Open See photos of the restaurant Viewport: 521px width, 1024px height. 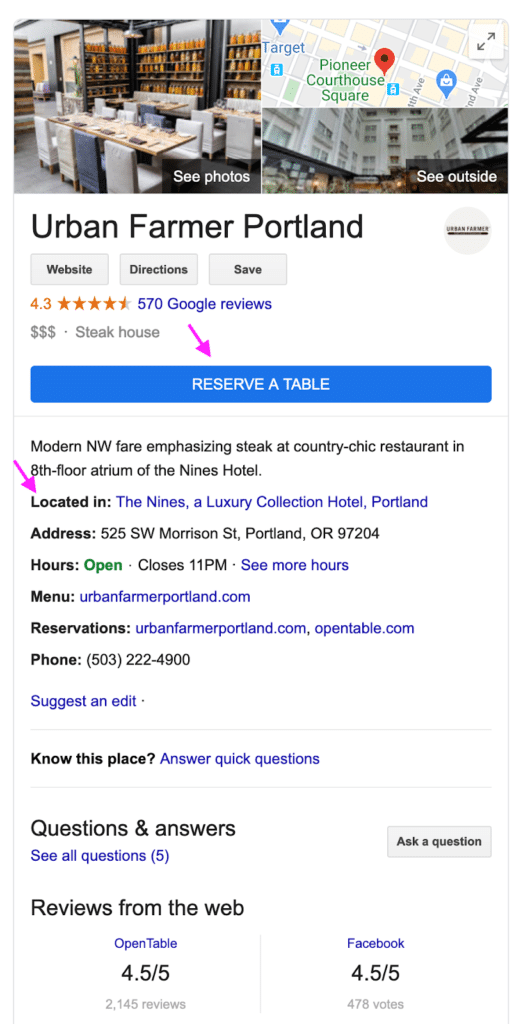pyautogui.click(x=212, y=176)
